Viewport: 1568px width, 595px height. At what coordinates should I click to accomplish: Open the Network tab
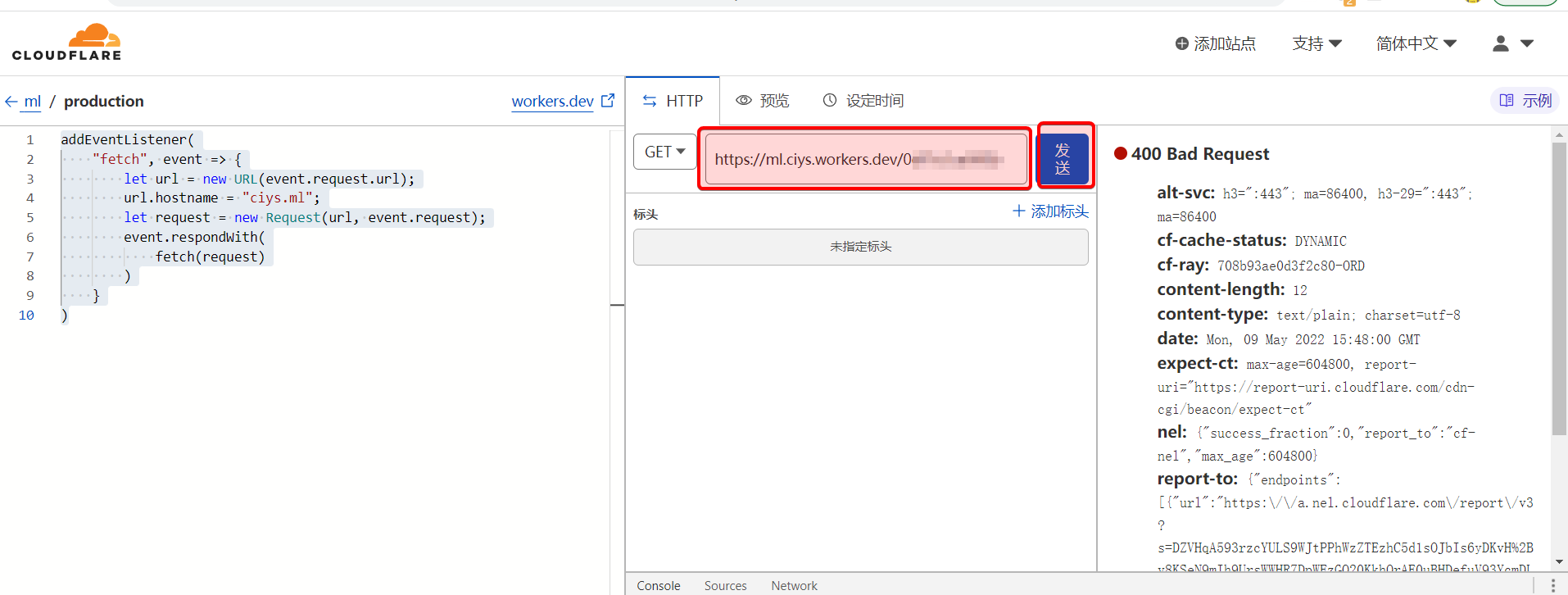794,585
